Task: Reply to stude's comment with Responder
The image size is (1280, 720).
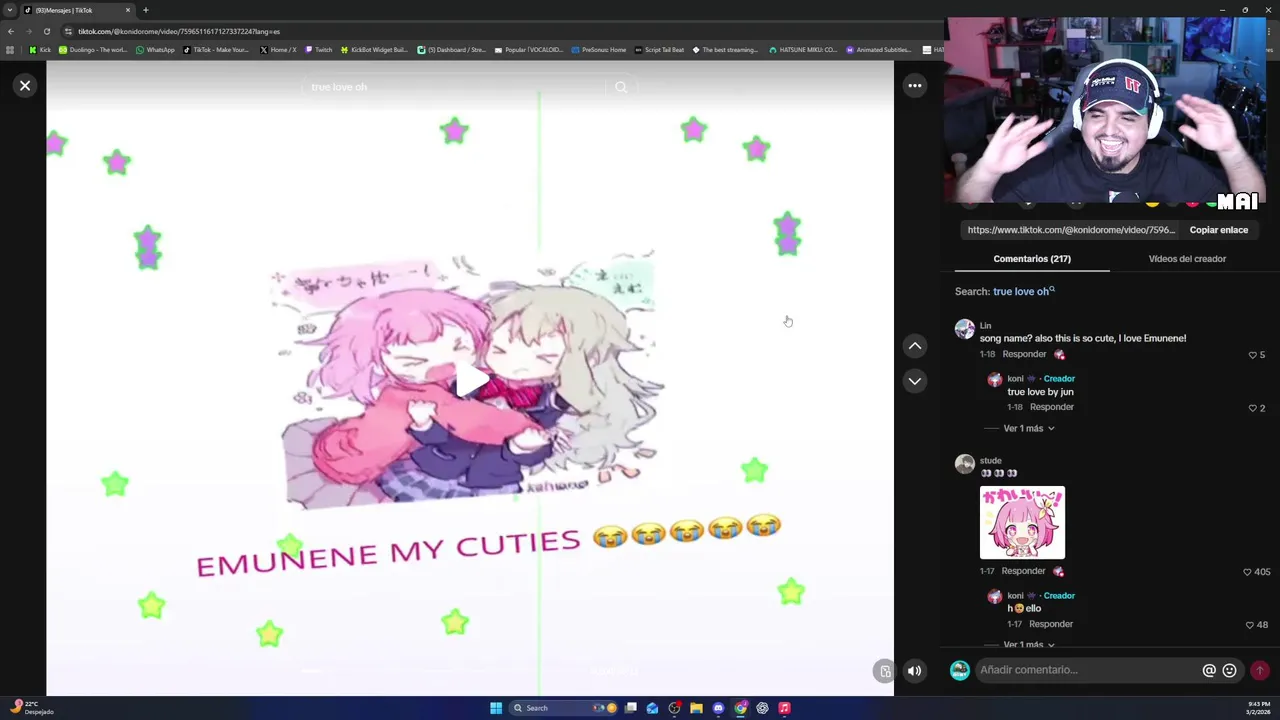Action: [x=1024, y=571]
